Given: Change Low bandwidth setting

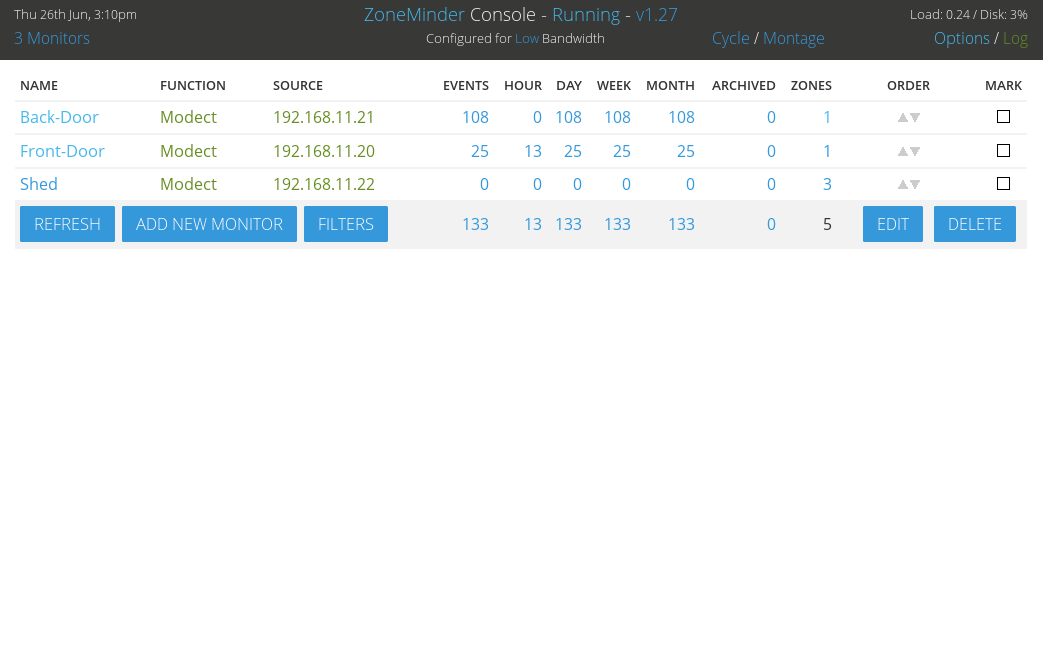Looking at the screenshot, I should 527,39.
